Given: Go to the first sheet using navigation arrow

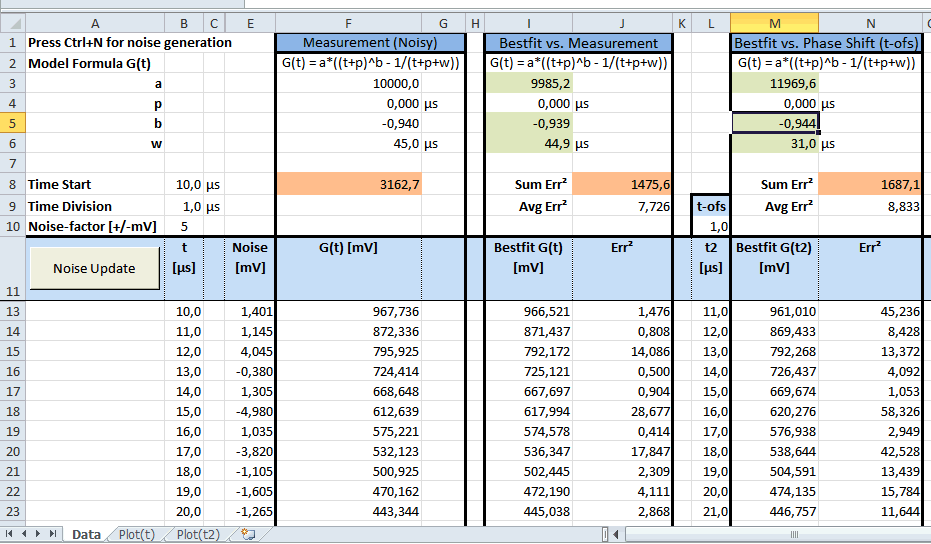Looking at the screenshot, I should [x=11, y=535].
